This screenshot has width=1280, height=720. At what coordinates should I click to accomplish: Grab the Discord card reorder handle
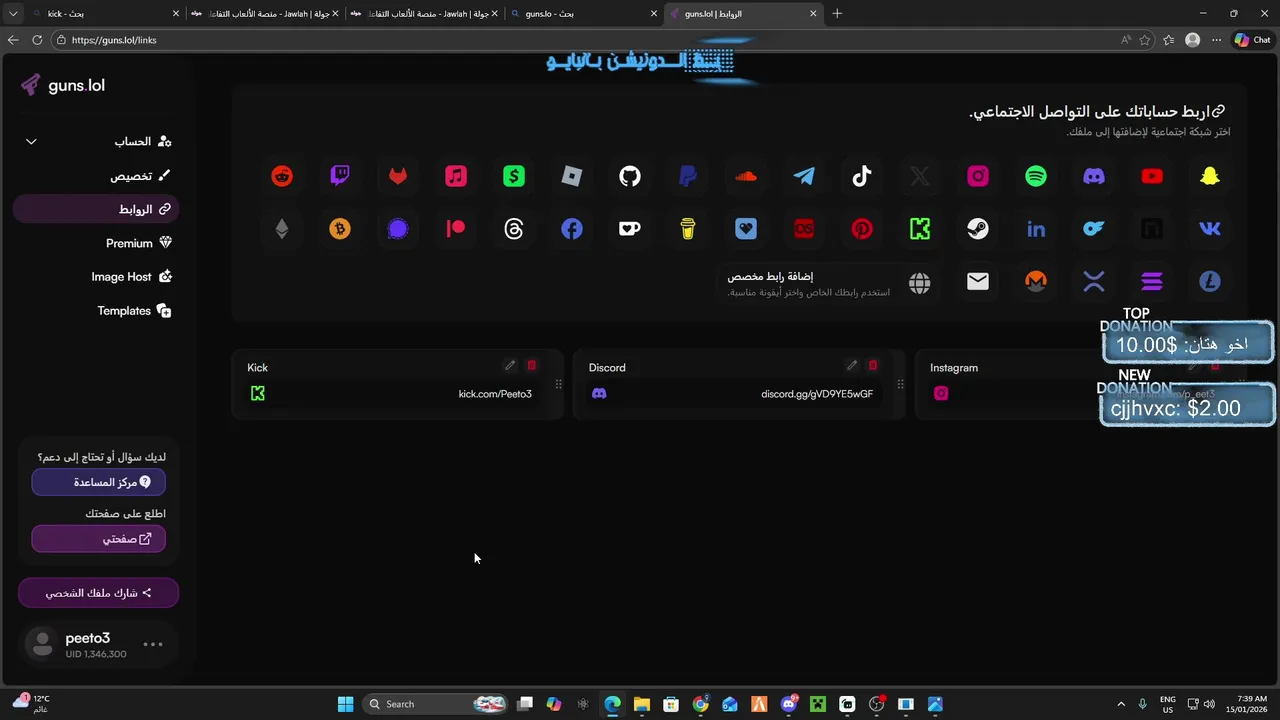(900, 384)
